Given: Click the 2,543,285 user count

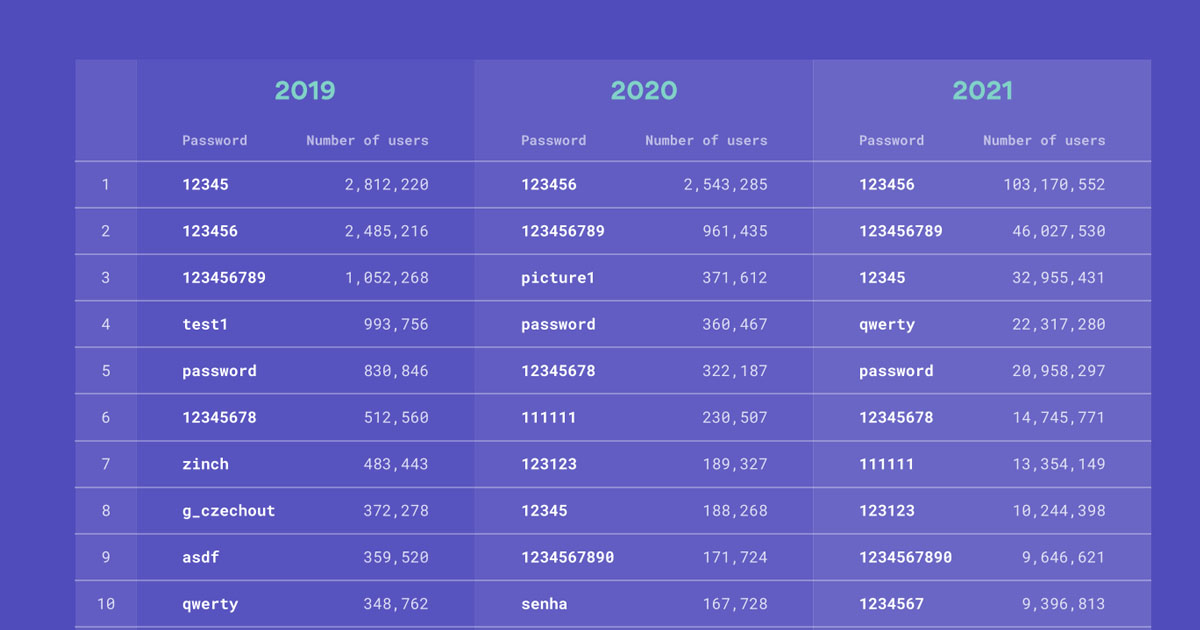Looking at the screenshot, I should pos(725,185).
